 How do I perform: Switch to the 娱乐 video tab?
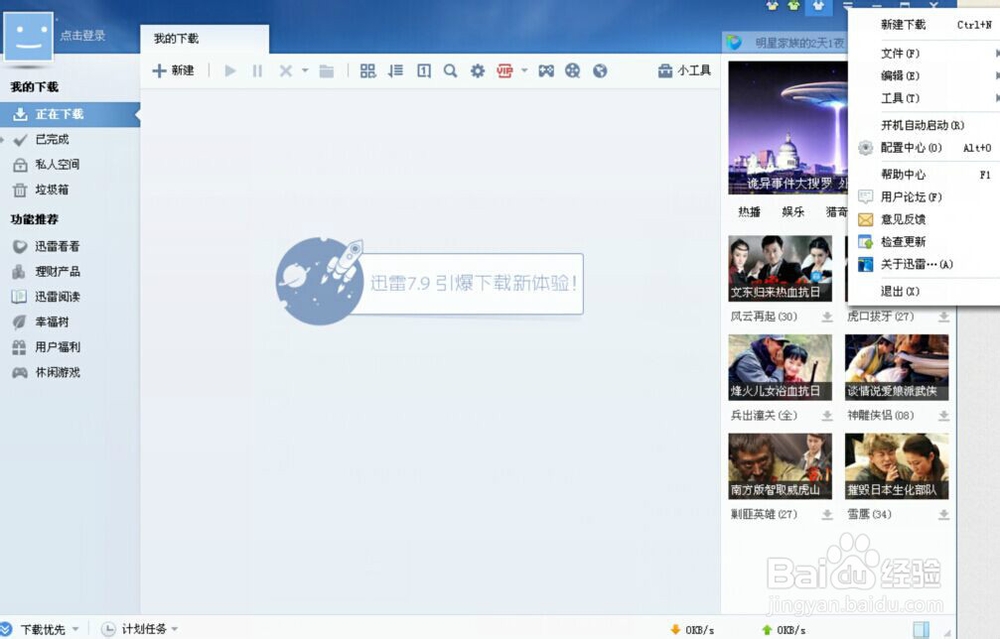[793, 212]
